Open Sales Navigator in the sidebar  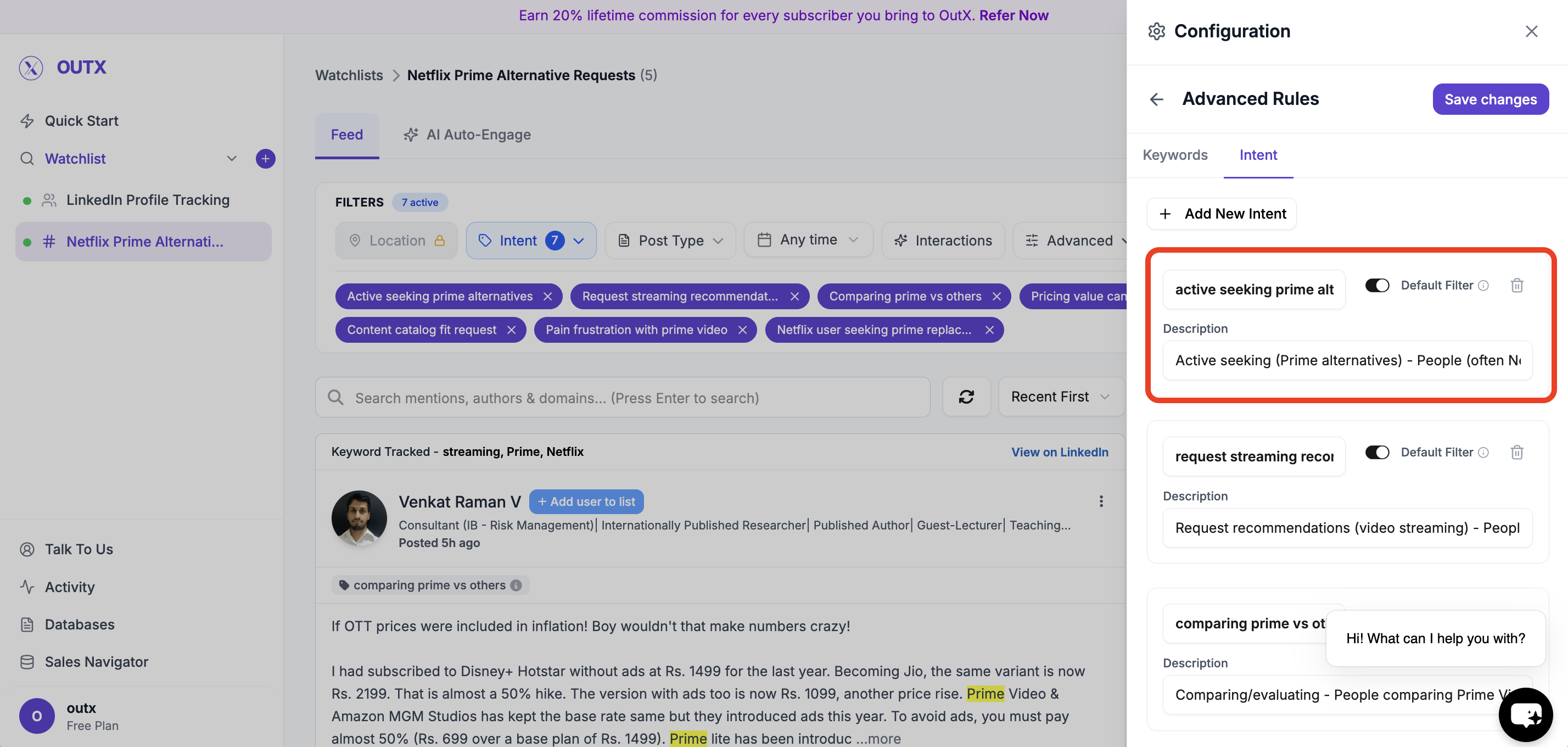click(96, 662)
